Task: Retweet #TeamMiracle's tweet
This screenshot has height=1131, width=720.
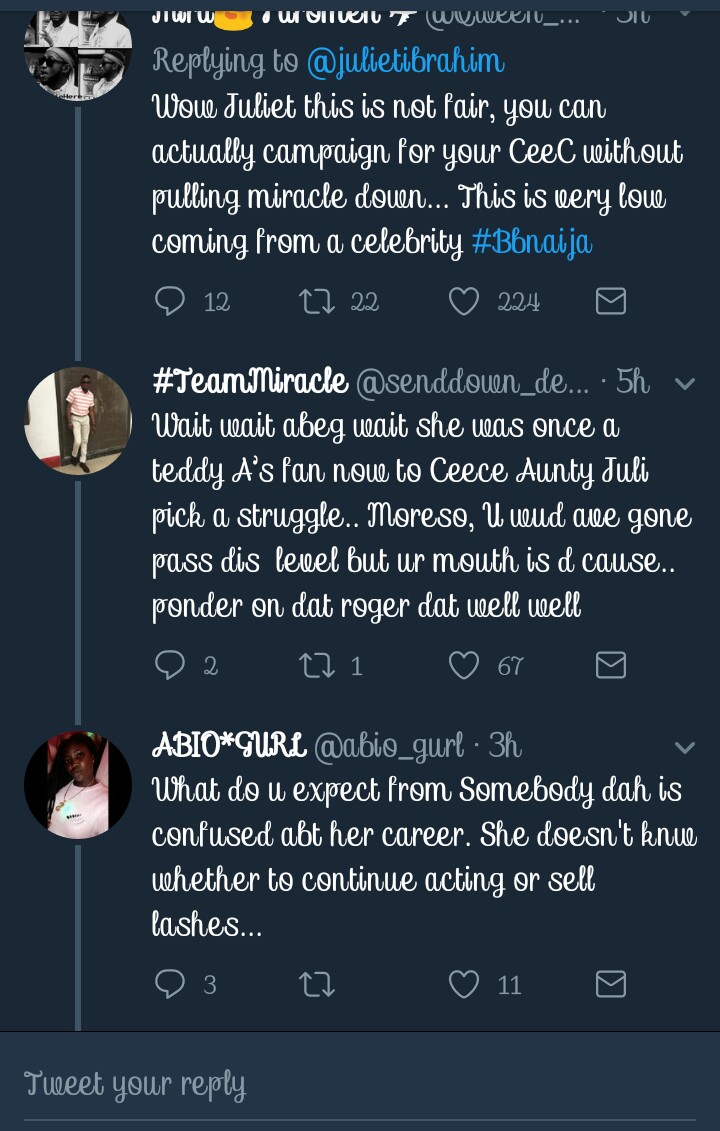Action: 316,665
